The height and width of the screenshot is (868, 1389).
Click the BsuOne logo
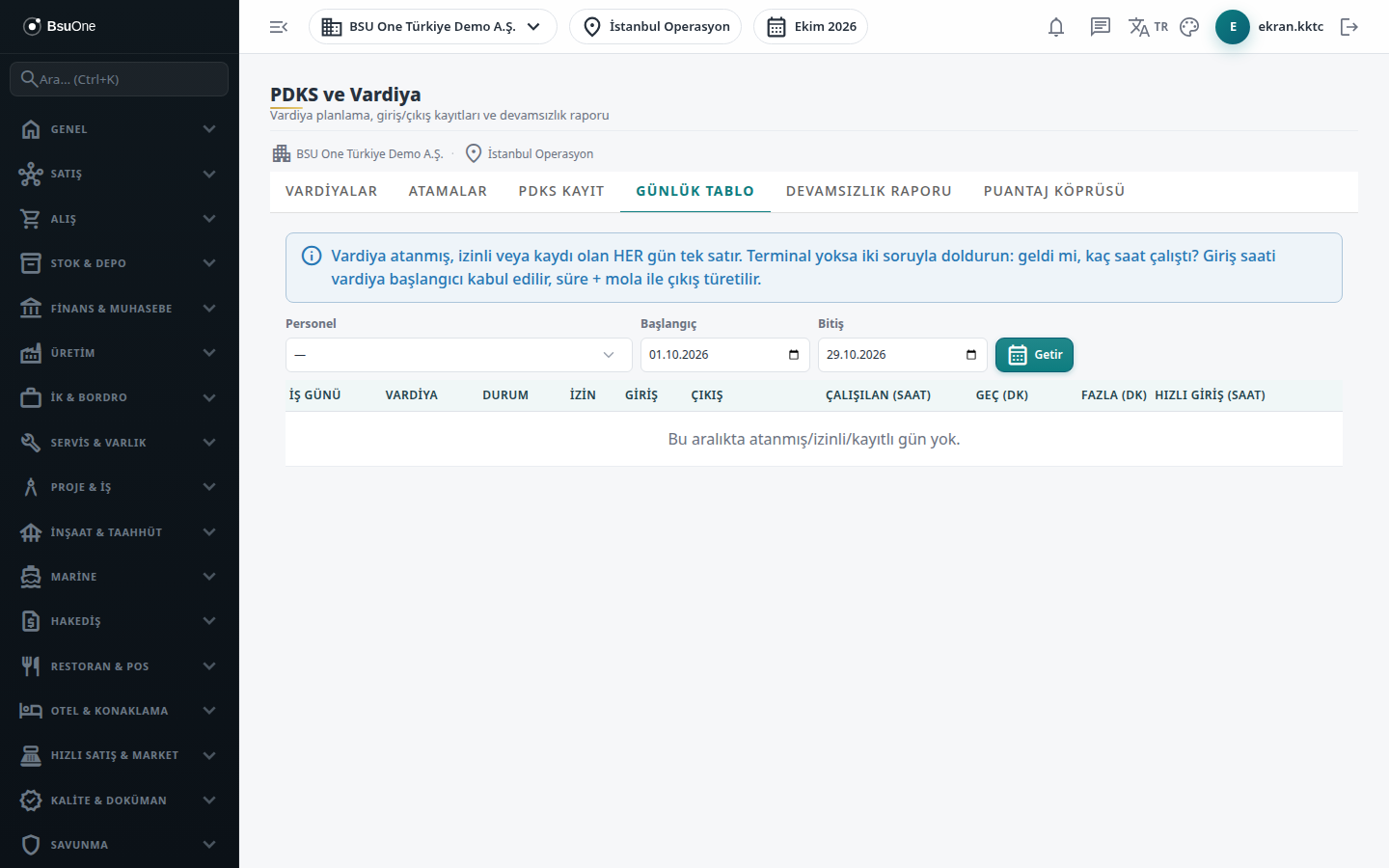pos(60,26)
